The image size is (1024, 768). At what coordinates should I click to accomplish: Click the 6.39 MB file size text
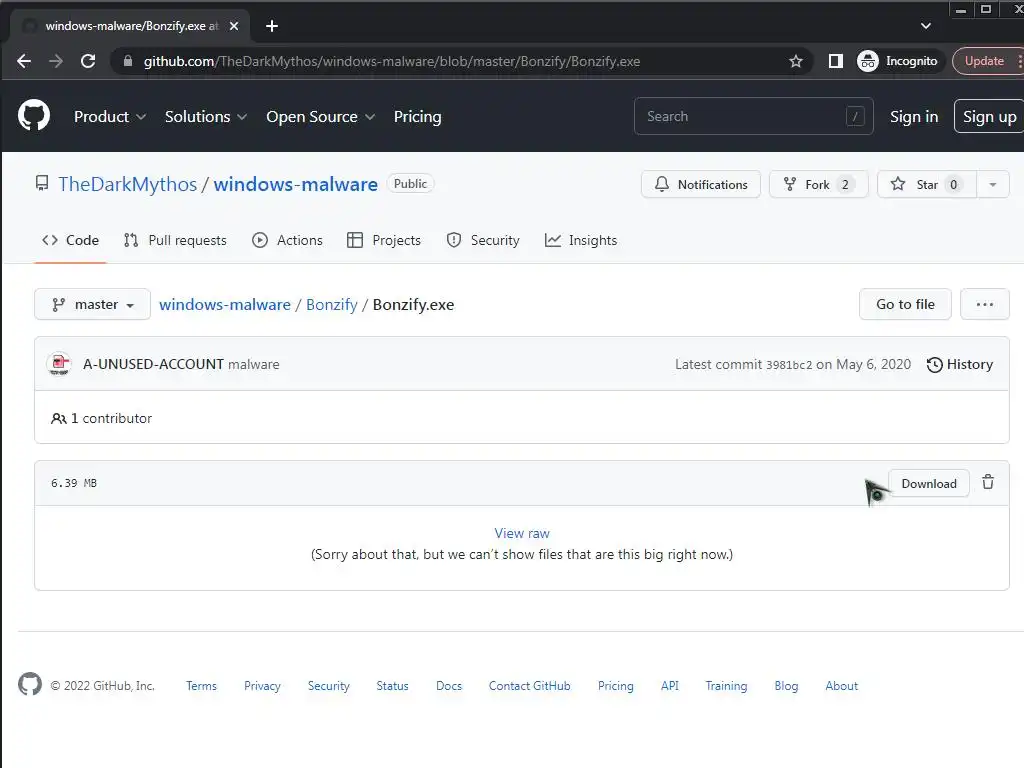coord(74,483)
